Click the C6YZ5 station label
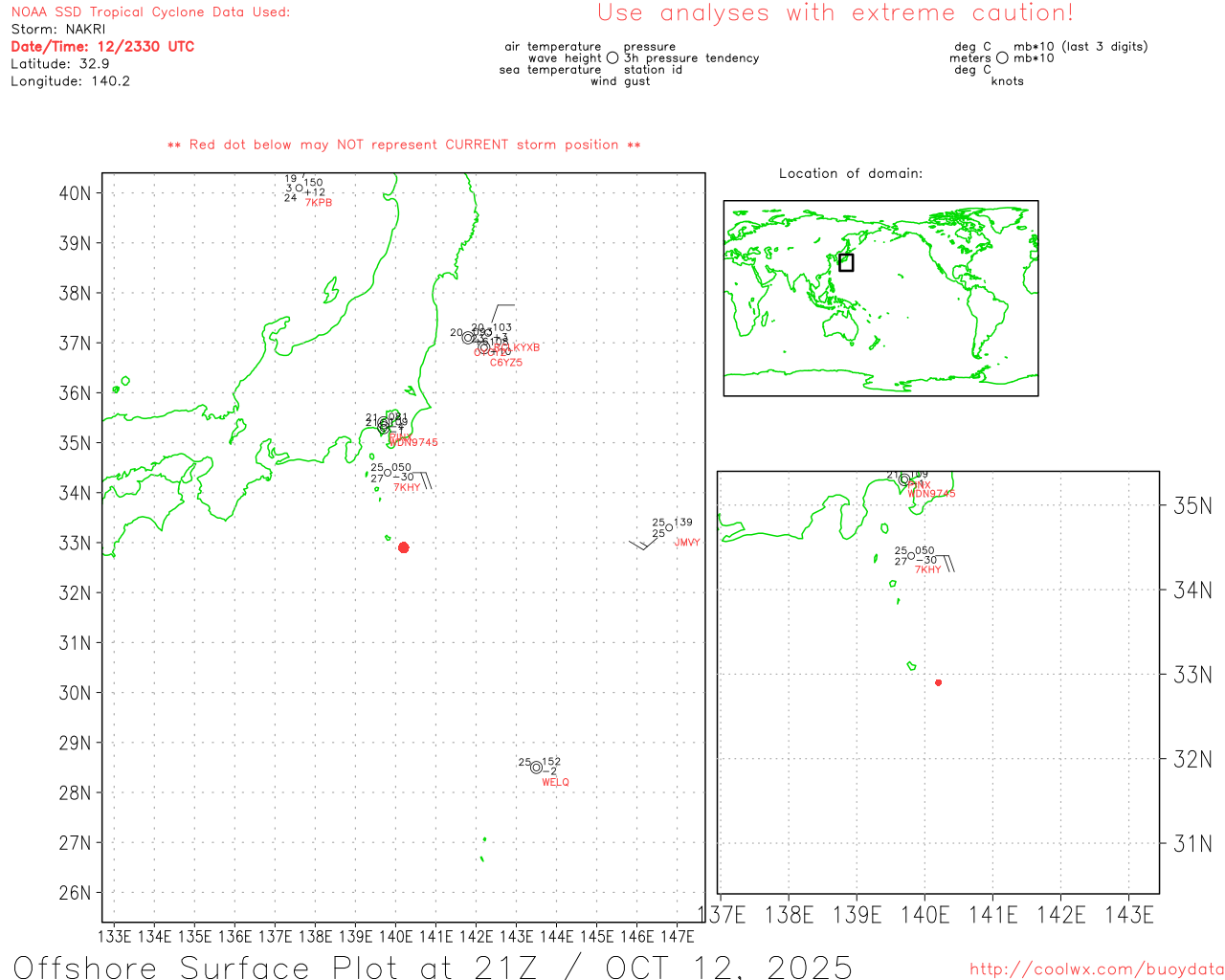Screen dimensions: 1225x980 [506, 363]
